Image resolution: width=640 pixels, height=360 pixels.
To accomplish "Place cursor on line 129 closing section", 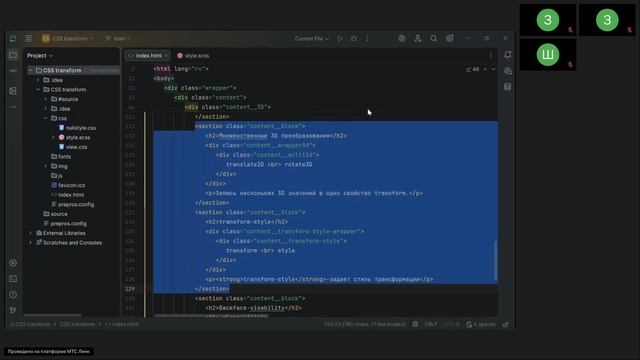I will [x=212, y=289].
